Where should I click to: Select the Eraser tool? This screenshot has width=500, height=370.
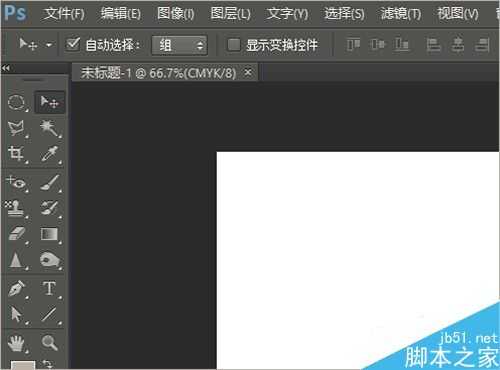(16, 234)
